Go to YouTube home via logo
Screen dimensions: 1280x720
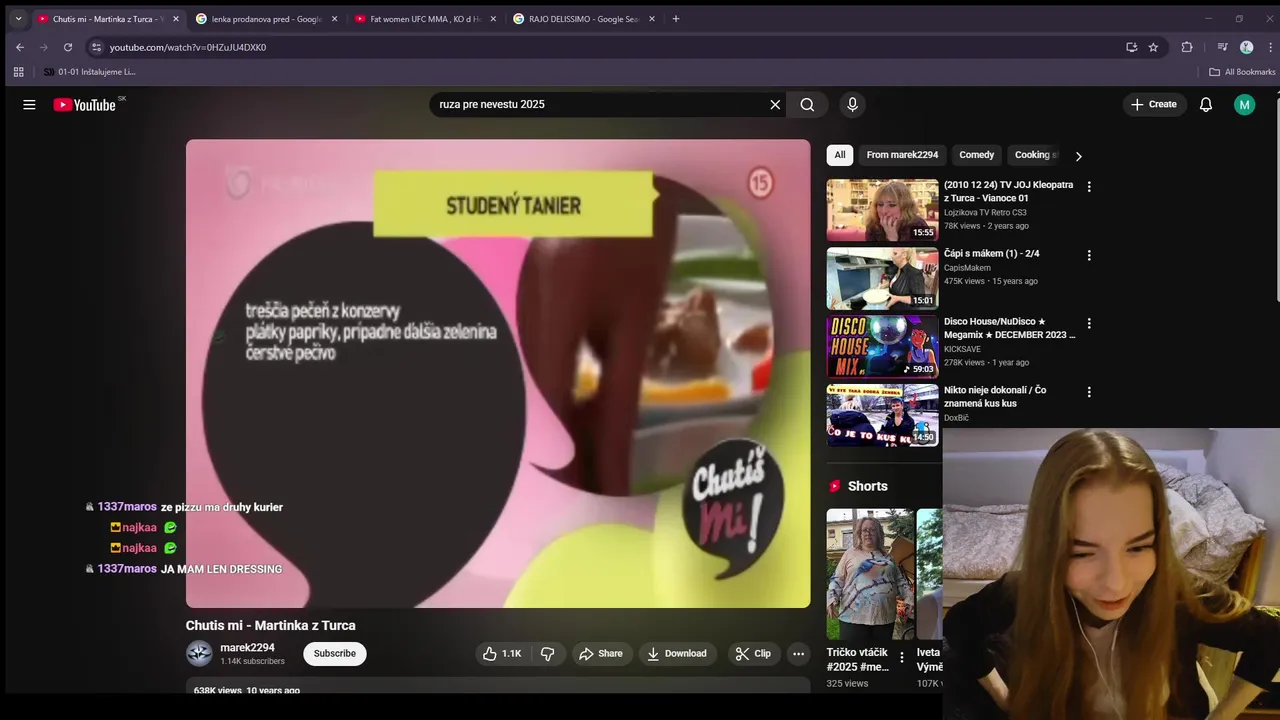(x=85, y=104)
